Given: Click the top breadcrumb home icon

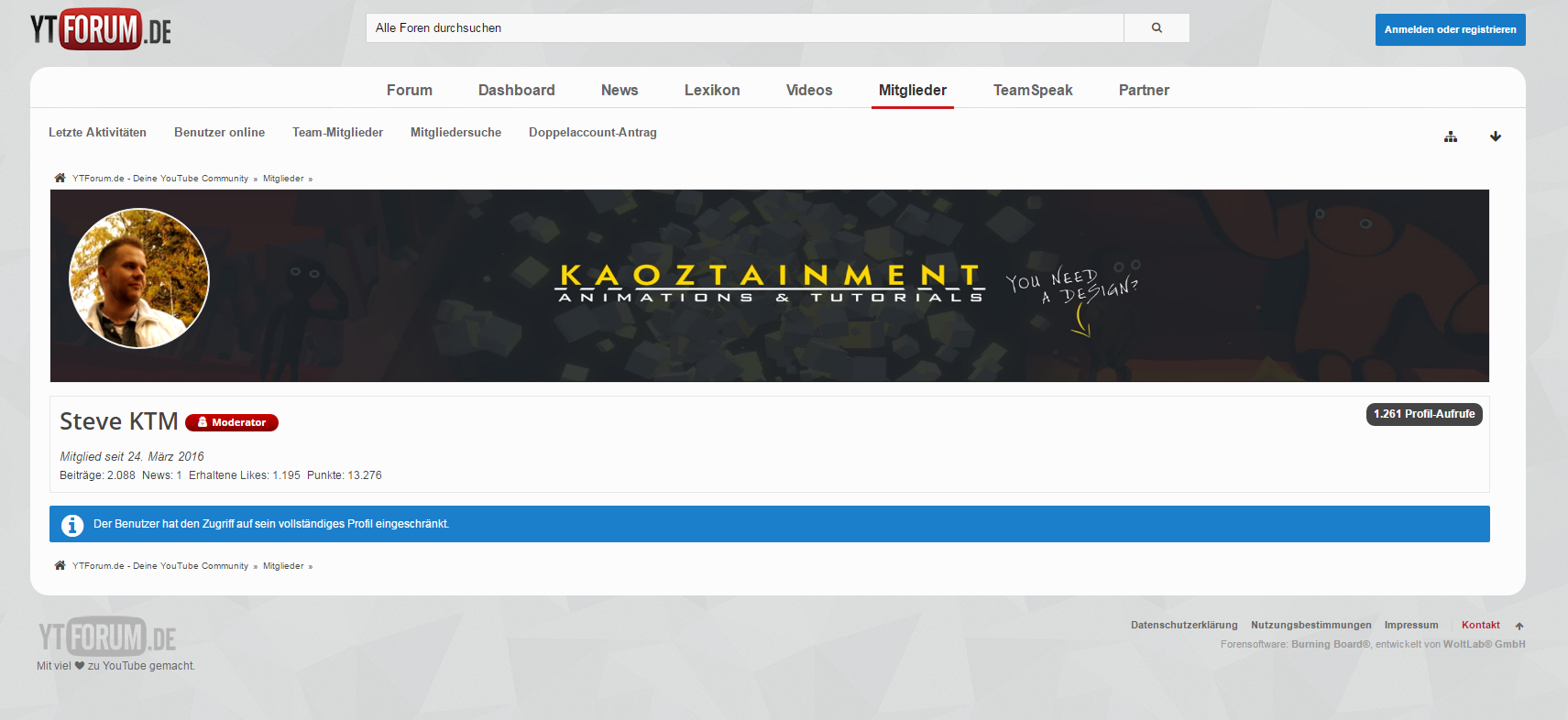Looking at the screenshot, I should (x=60, y=179).
